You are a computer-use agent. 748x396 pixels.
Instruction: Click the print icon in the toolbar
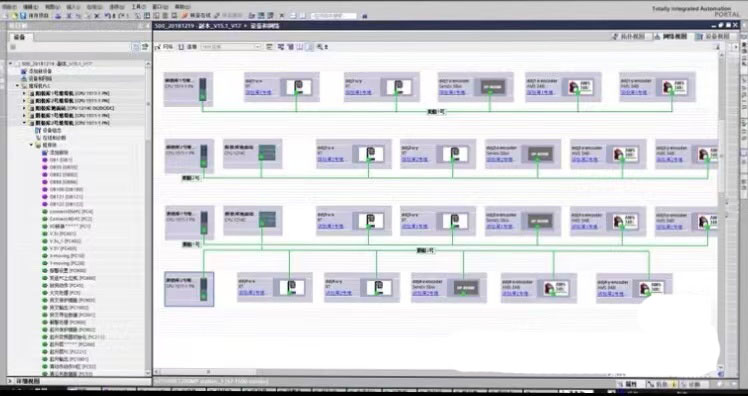pos(58,16)
